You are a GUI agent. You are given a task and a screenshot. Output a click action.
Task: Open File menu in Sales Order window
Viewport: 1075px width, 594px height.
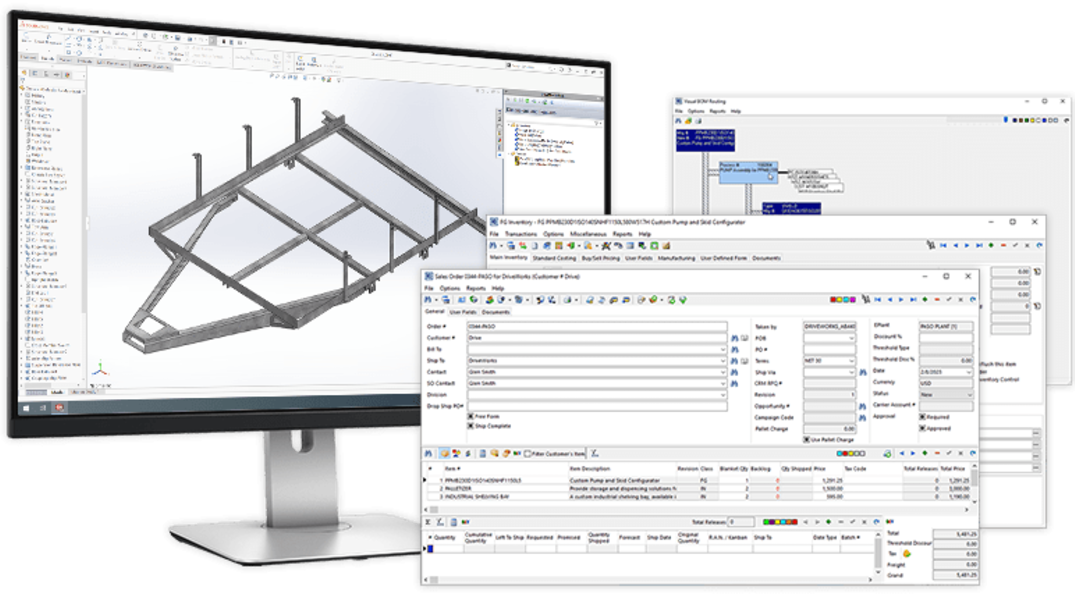click(428, 288)
